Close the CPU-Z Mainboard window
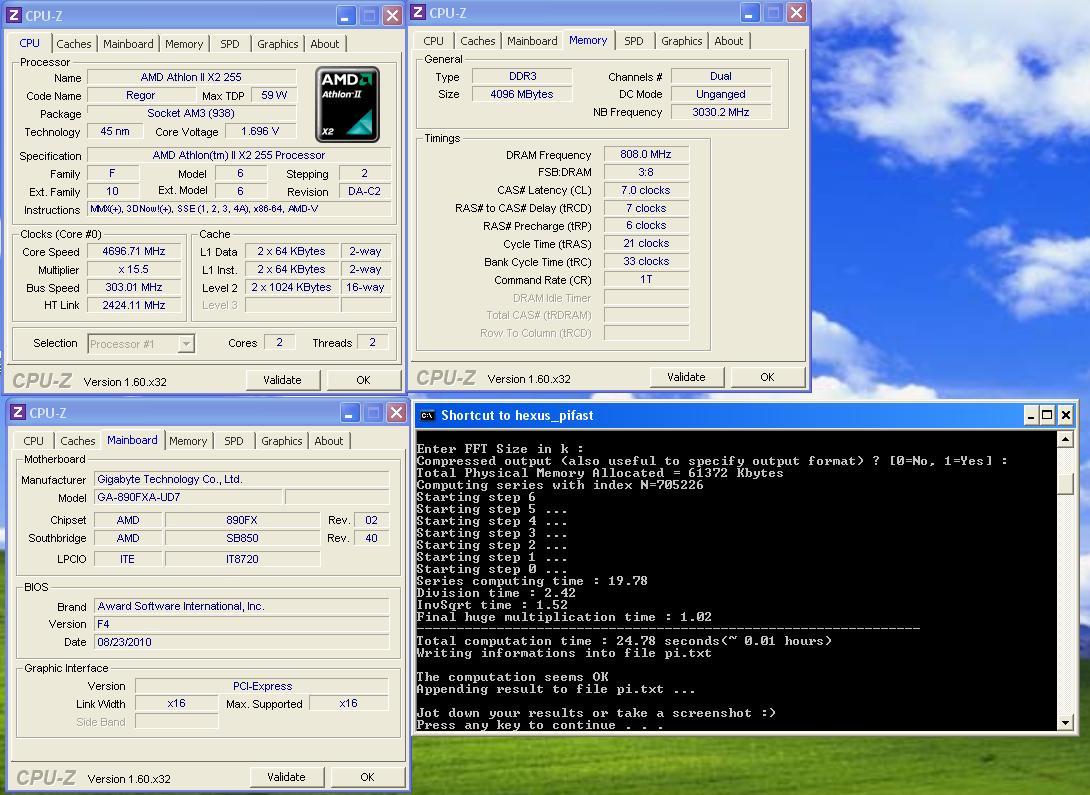This screenshot has height=795, width=1090. click(396, 413)
